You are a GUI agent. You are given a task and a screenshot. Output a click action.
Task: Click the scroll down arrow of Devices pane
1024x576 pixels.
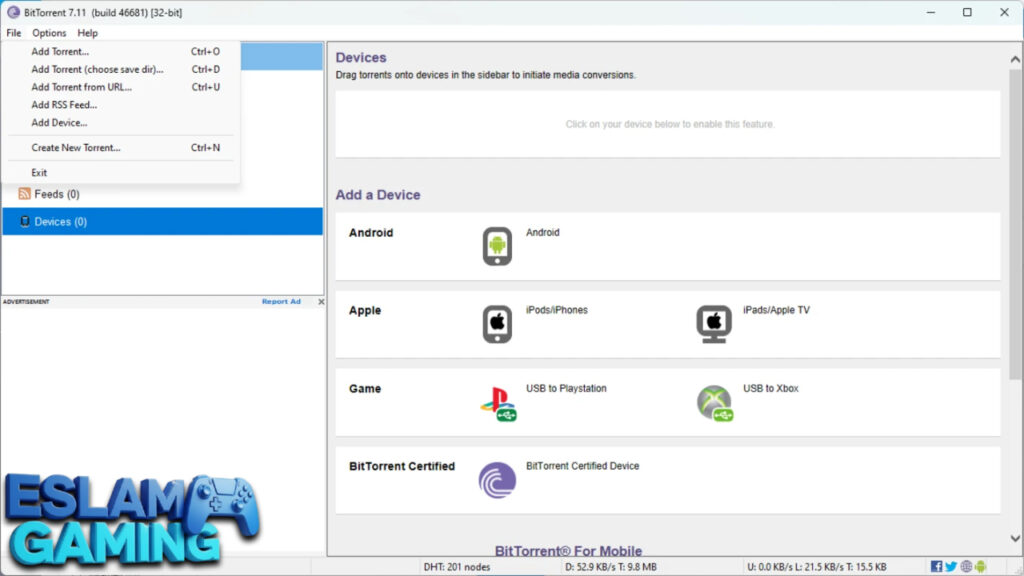tap(1015, 539)
